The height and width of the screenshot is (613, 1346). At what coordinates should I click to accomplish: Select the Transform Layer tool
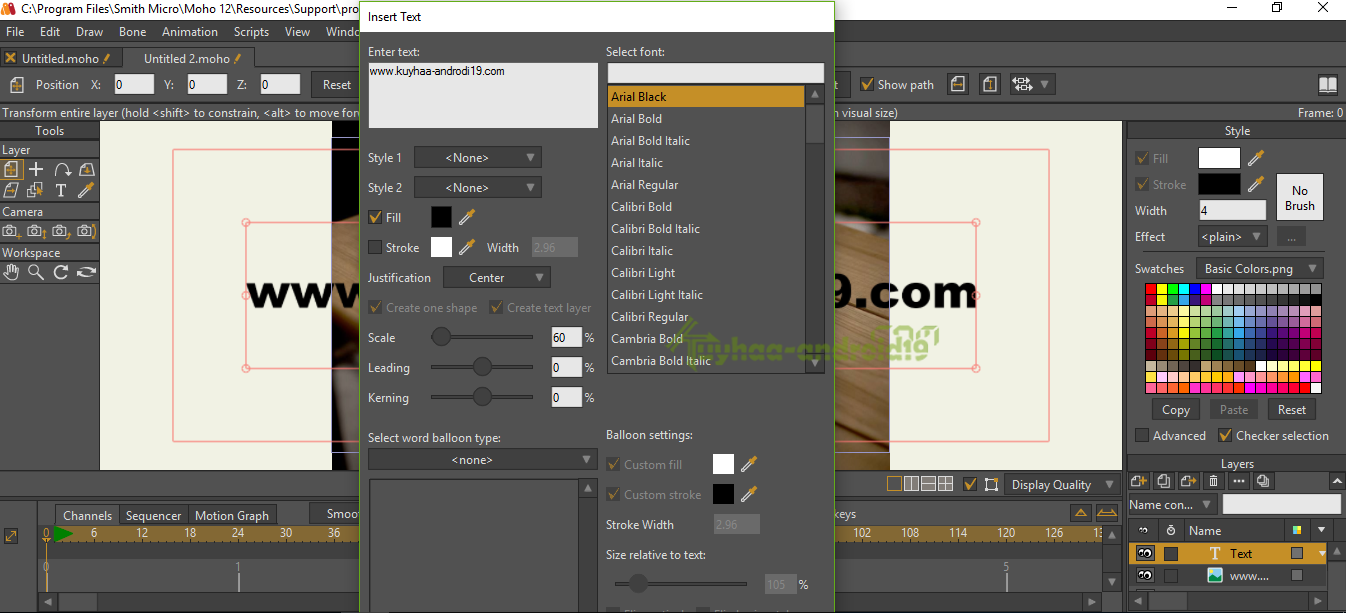pos(12,170)
